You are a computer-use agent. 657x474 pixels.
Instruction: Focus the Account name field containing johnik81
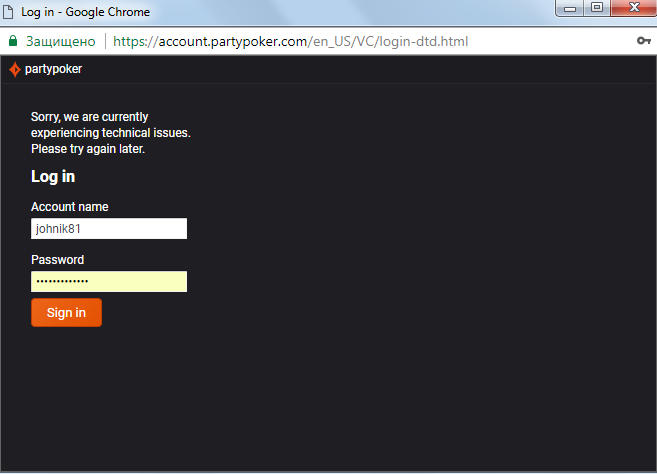click(109, 228)
